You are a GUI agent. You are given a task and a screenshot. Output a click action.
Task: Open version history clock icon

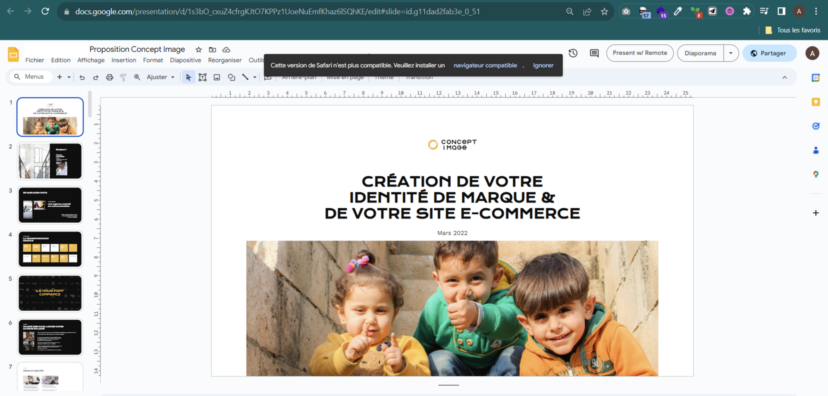[x=573, y=53]
